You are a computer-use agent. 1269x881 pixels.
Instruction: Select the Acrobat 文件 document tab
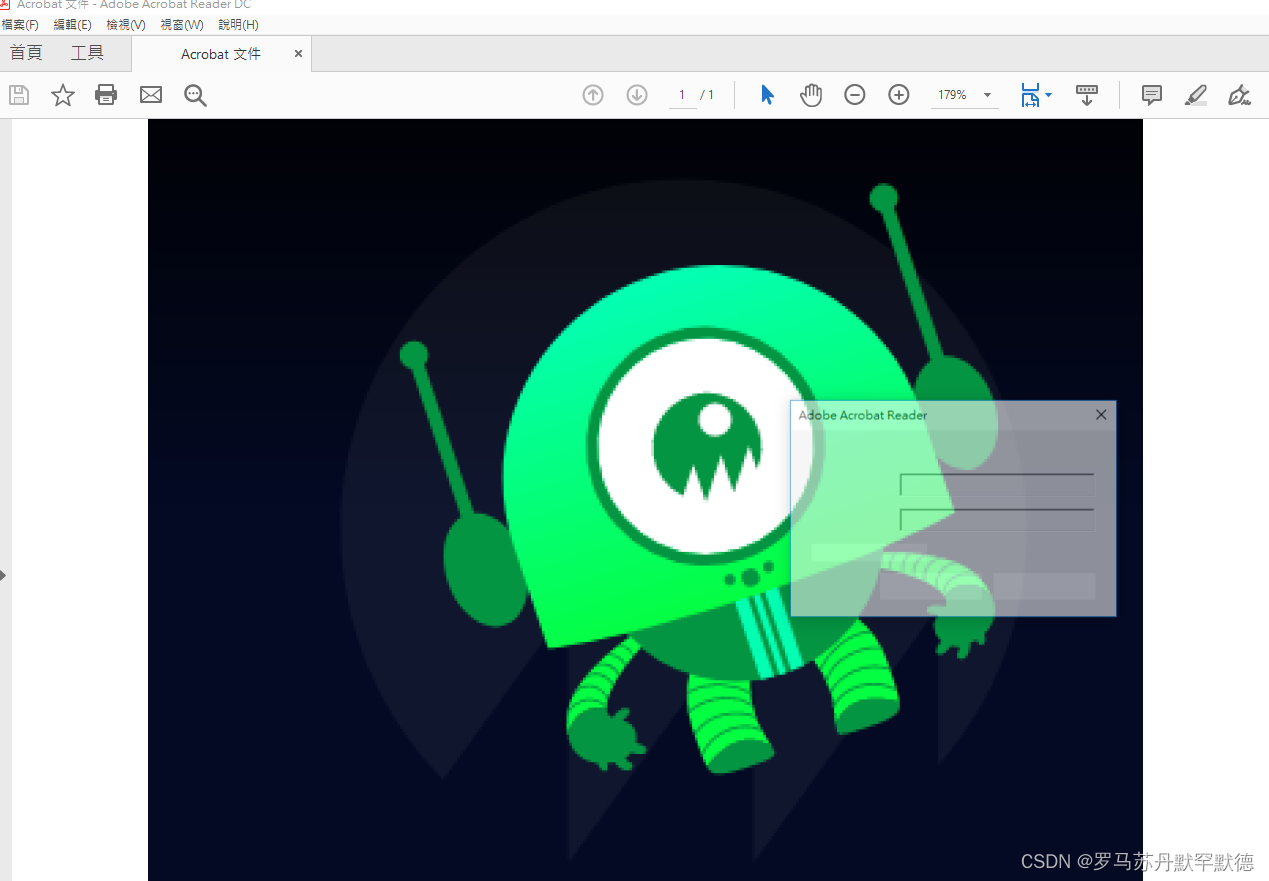221,54
